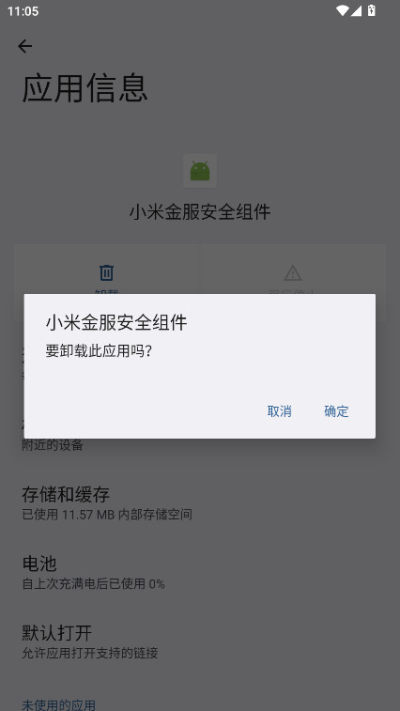
Task: Tap the cellular signal icon
Action: pos(356,10)
